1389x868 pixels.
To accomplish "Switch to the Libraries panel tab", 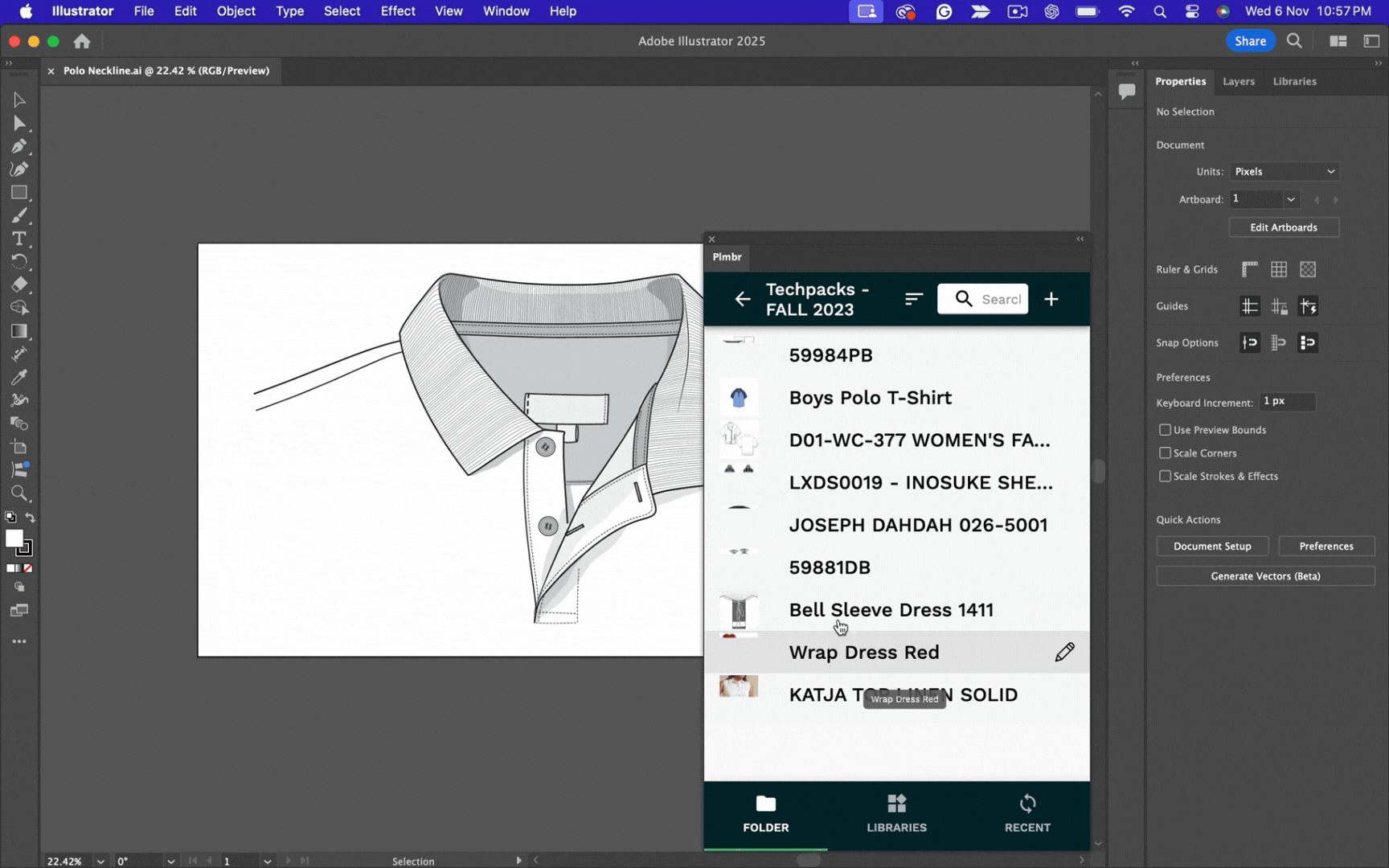I will (x=1294, y=81).
